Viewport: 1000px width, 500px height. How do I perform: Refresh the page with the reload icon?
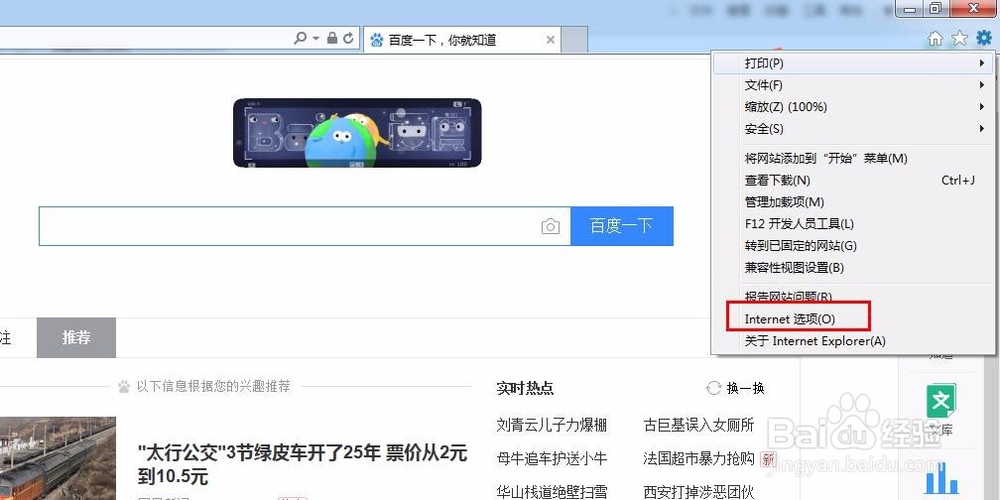[348, 38]
